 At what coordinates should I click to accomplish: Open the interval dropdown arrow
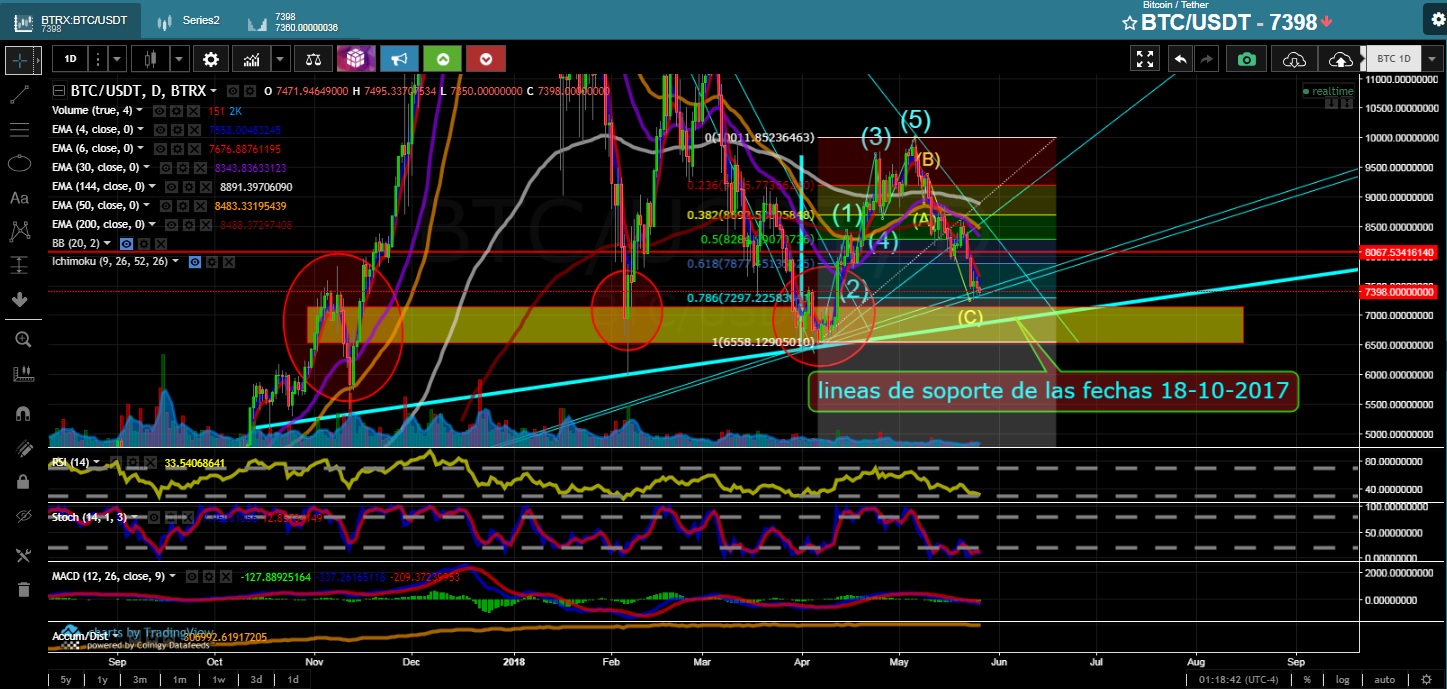(x=117, y=59)
